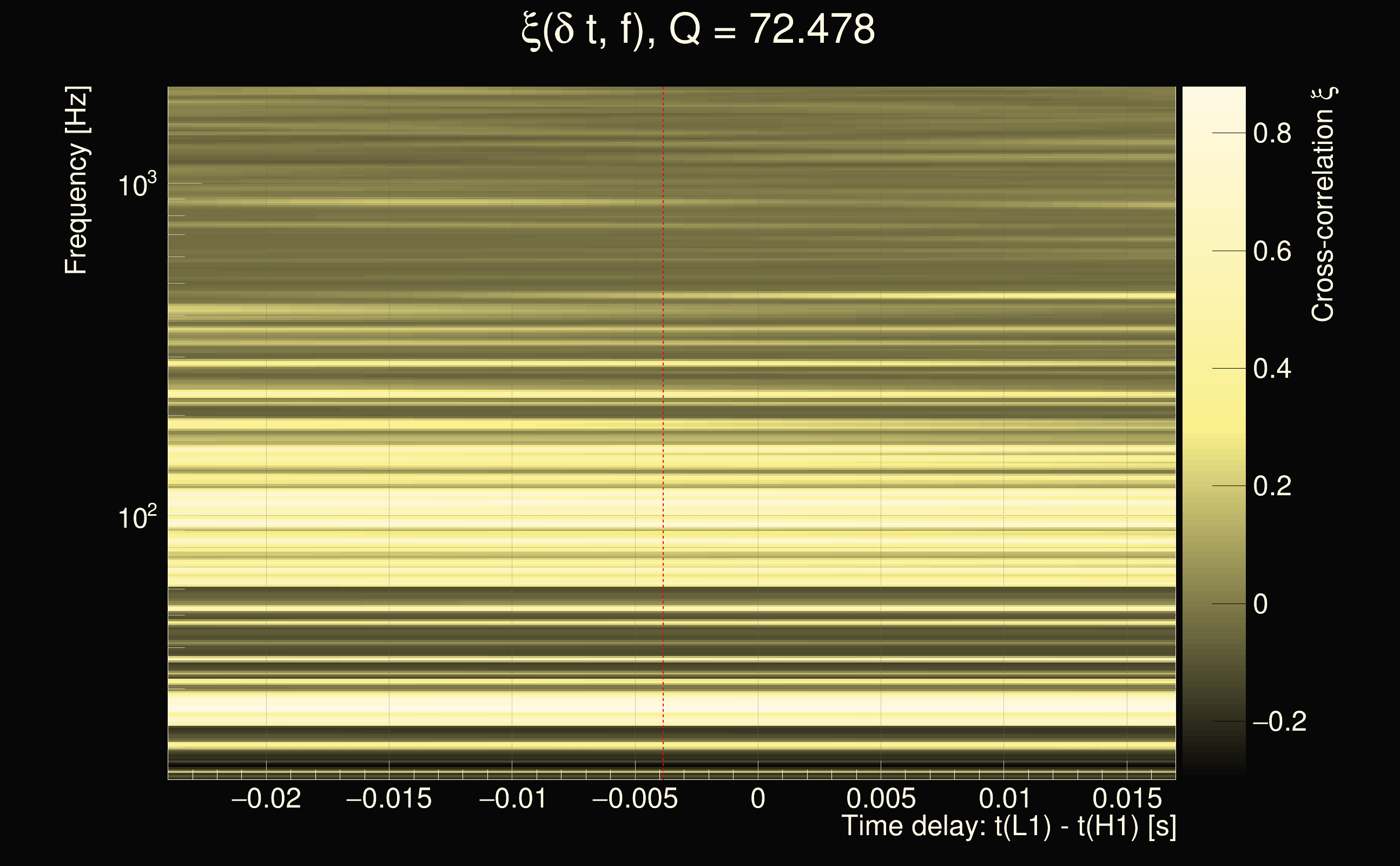Click the -0.015 x-axis tick label
Screen dimensions: 1400x866
[x=389, y=798]
